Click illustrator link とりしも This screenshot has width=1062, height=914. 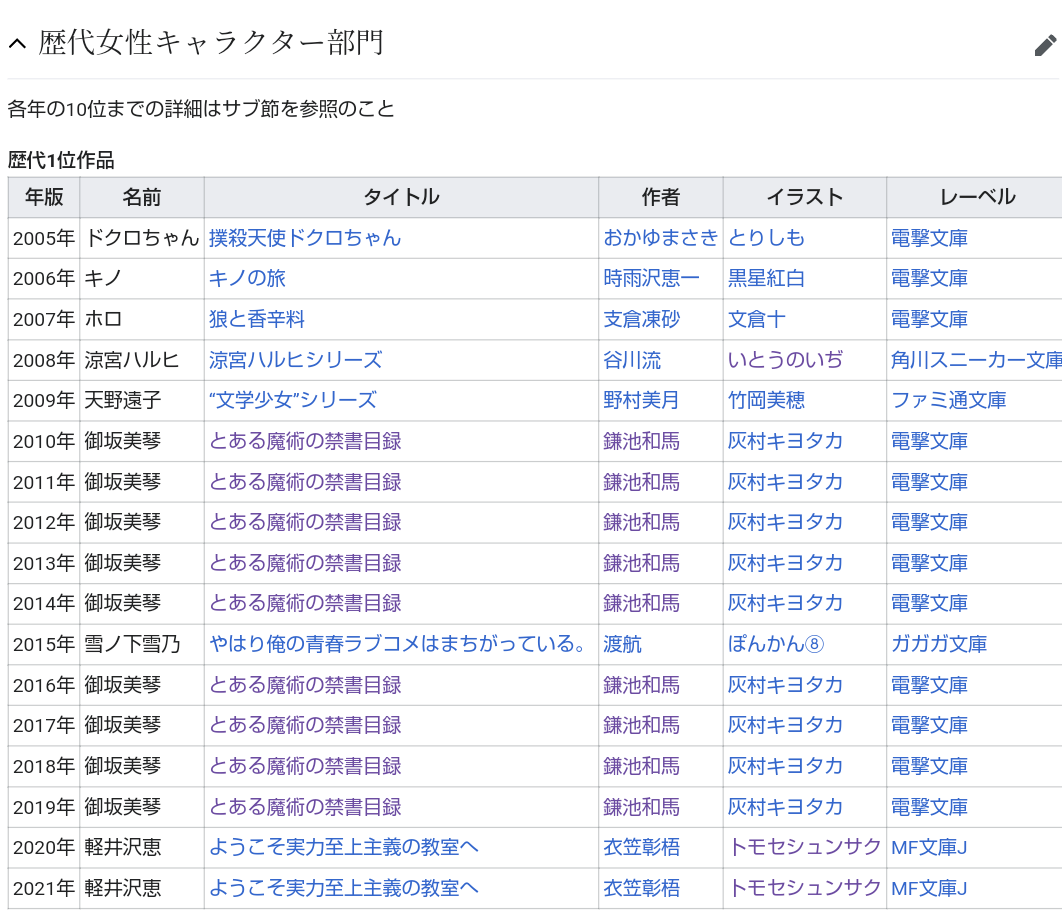[x=766, y=238]
